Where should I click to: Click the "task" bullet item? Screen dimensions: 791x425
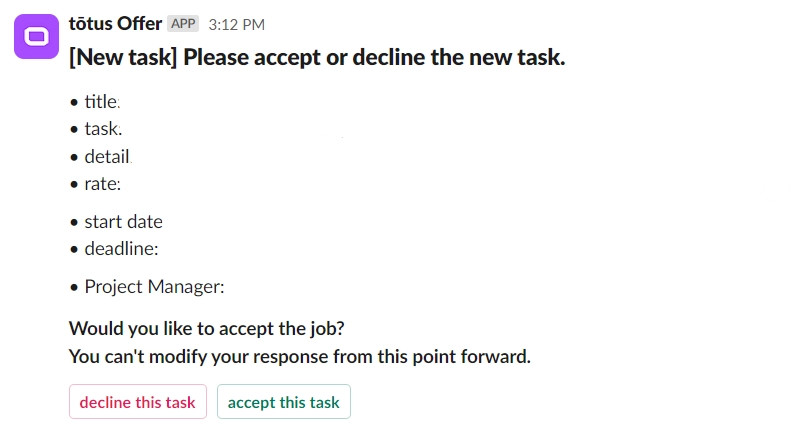click(x=102, y=129)
